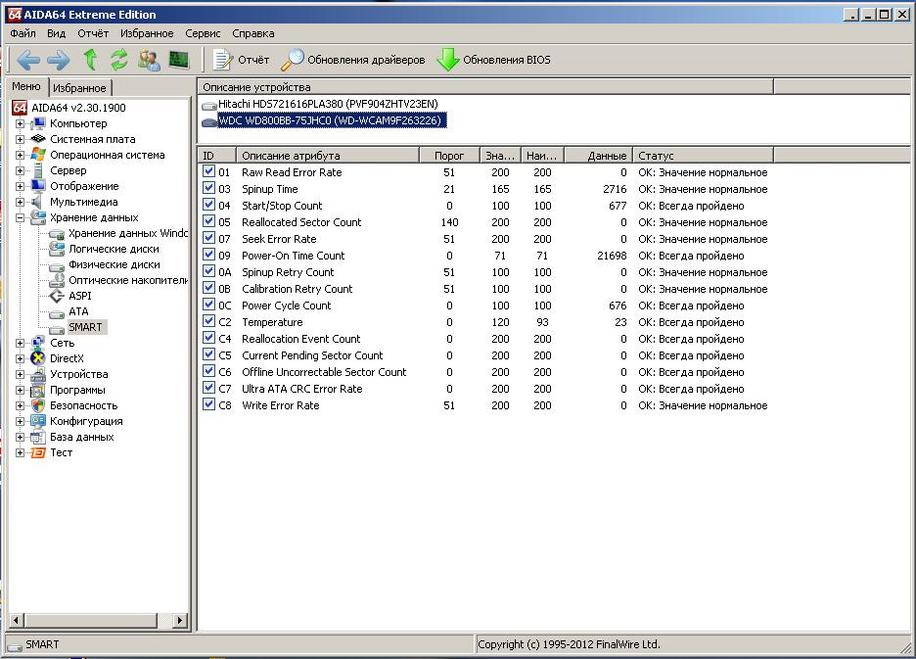Collapse the Хранение данных tree node
Image resolution: width=916 pixels, height=659 pixels.
tap(20, 218)
